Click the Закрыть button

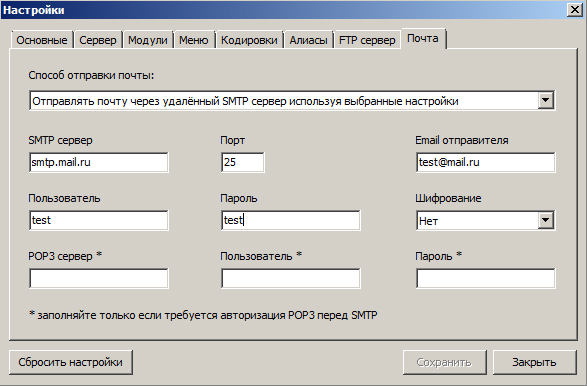point(534,362)
